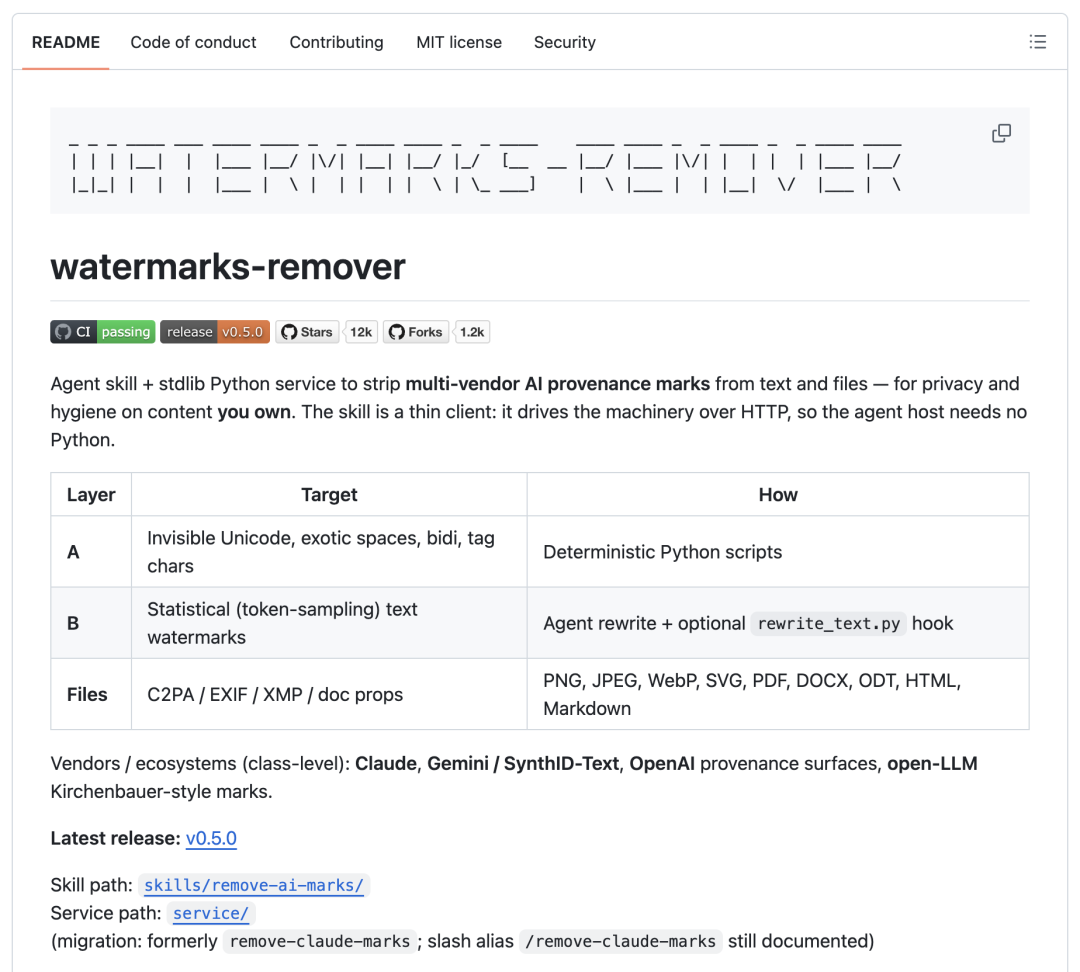This screenshot has width=1080, height=972.
Task: Click the How column header
Action: (x=778, y=495)
